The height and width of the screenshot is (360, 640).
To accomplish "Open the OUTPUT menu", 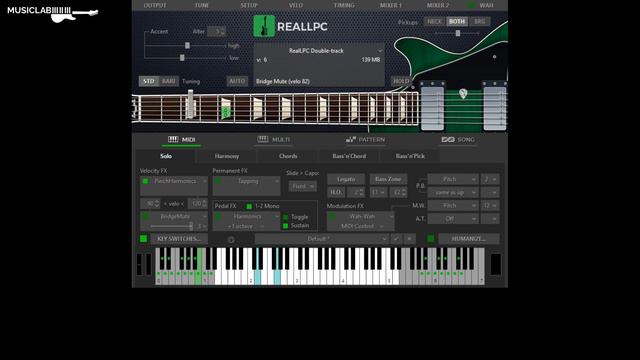I will [155, 5].
